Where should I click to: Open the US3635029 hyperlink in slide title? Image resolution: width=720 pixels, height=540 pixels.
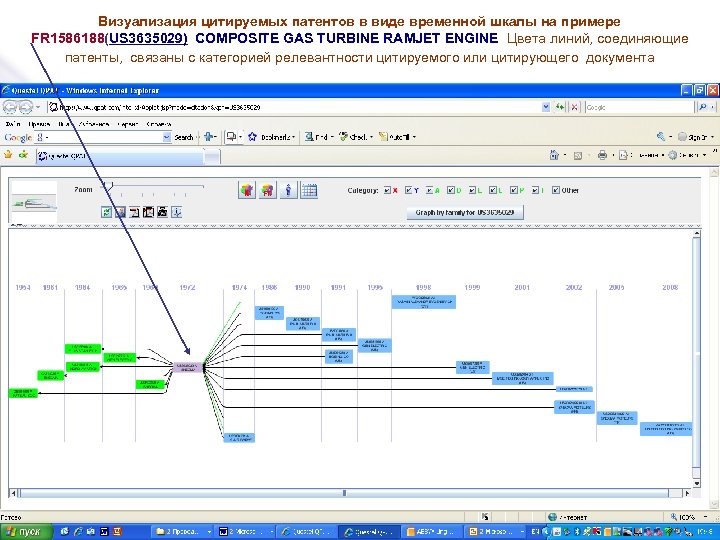148,38
